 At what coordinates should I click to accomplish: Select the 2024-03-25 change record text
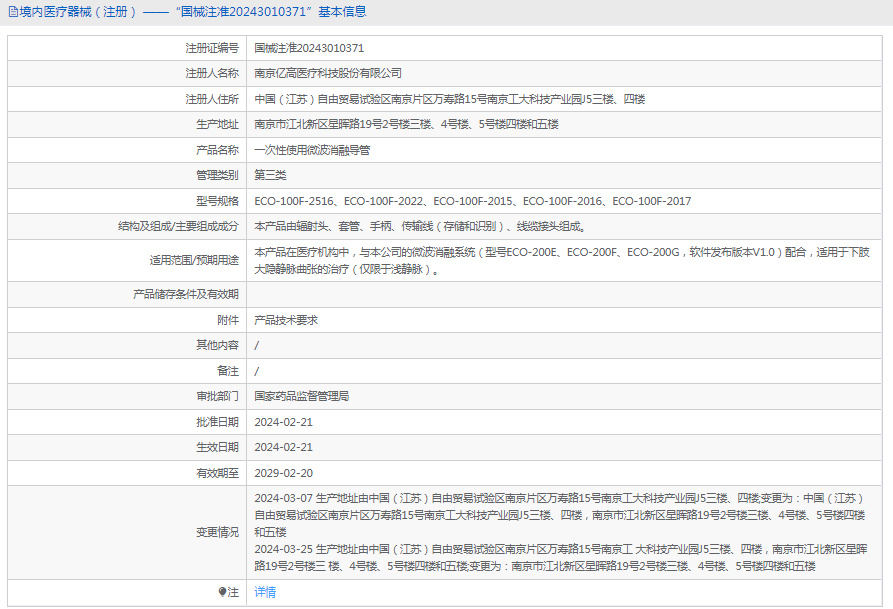click(561, 558)
